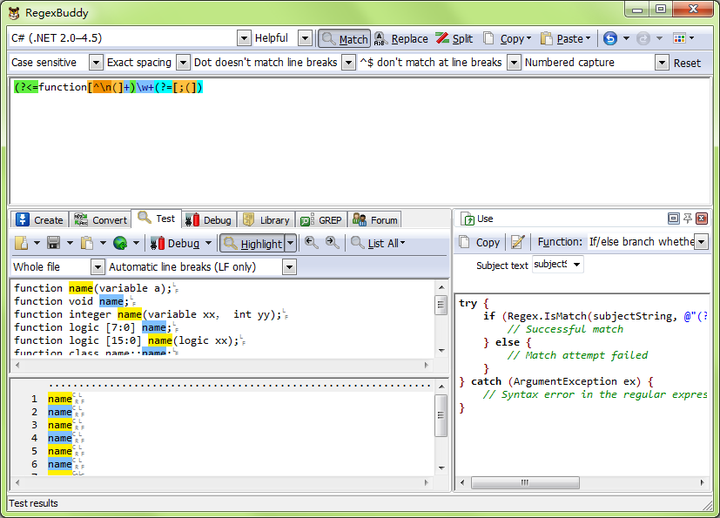Toggle Dot doesn't match line breaks option
This screenshot has width=720, height=518.
266,62
